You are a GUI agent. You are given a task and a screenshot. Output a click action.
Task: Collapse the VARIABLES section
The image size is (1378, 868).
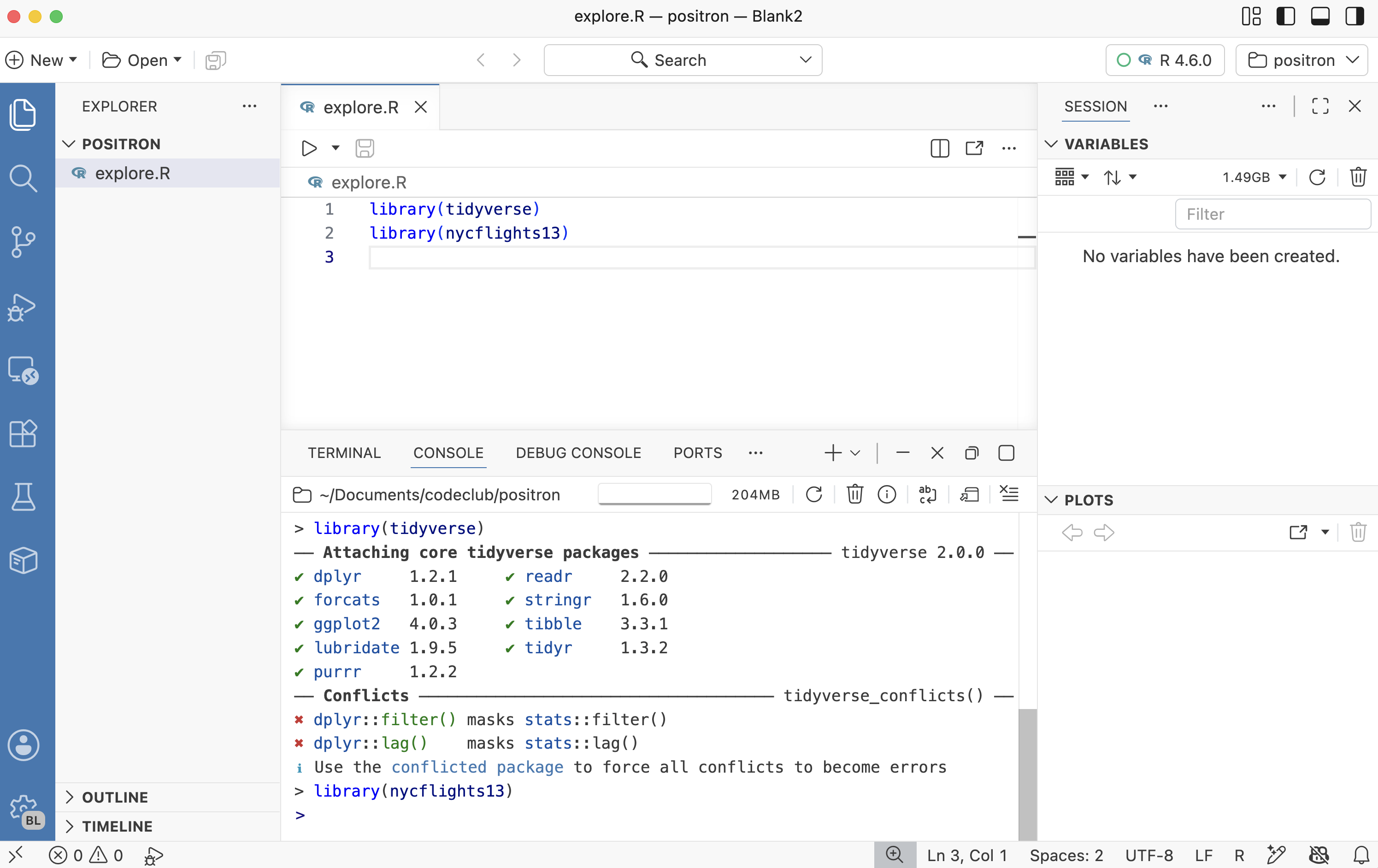click(1051, 144)
